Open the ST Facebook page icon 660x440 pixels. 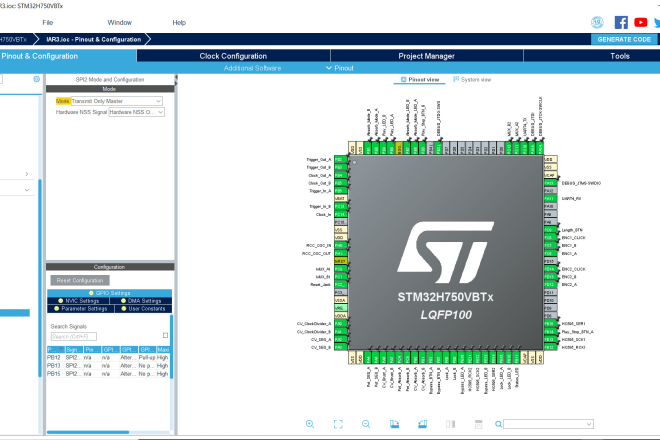[621, 22]
